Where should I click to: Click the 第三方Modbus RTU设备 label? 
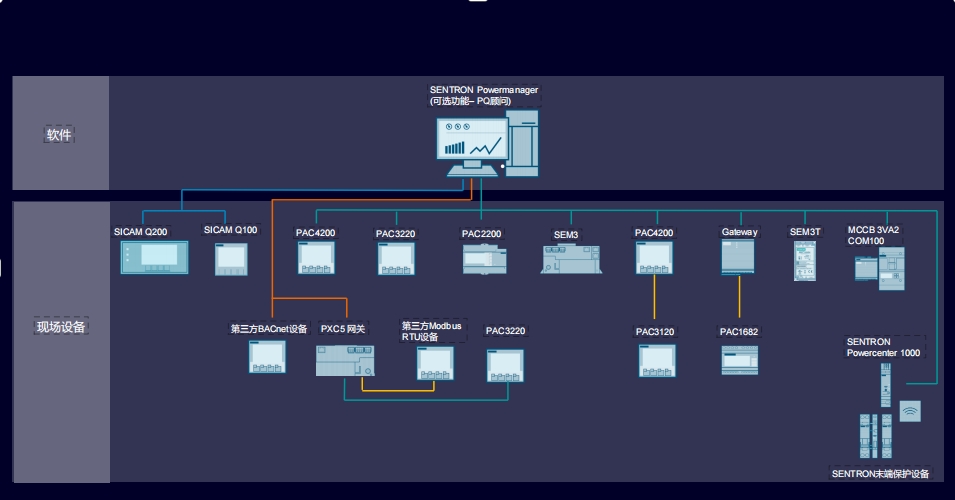(432, 331)
